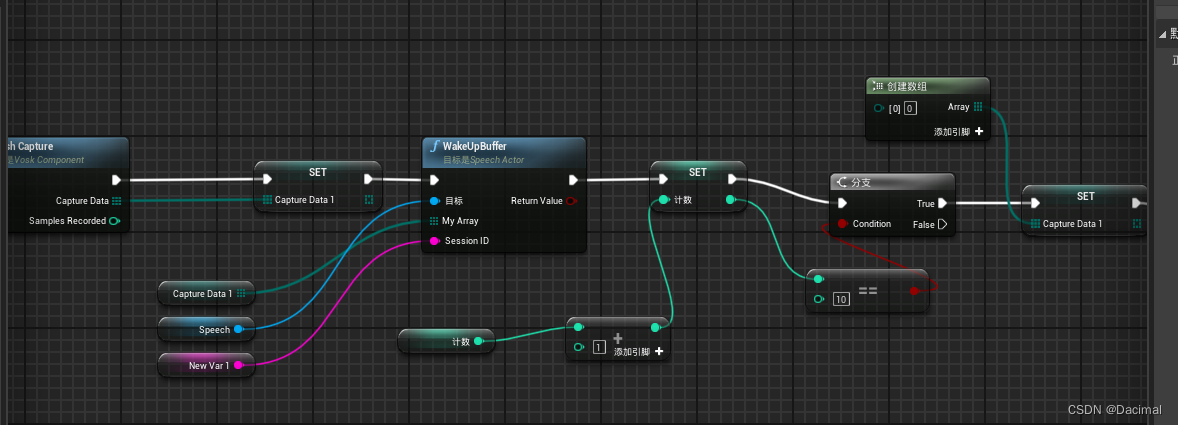Select the SET 计数 node title

point(697,172)
